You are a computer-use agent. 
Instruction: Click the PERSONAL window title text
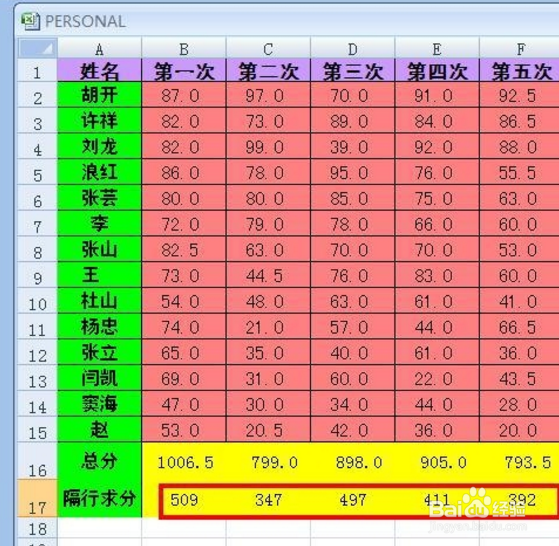pos(86,21)
